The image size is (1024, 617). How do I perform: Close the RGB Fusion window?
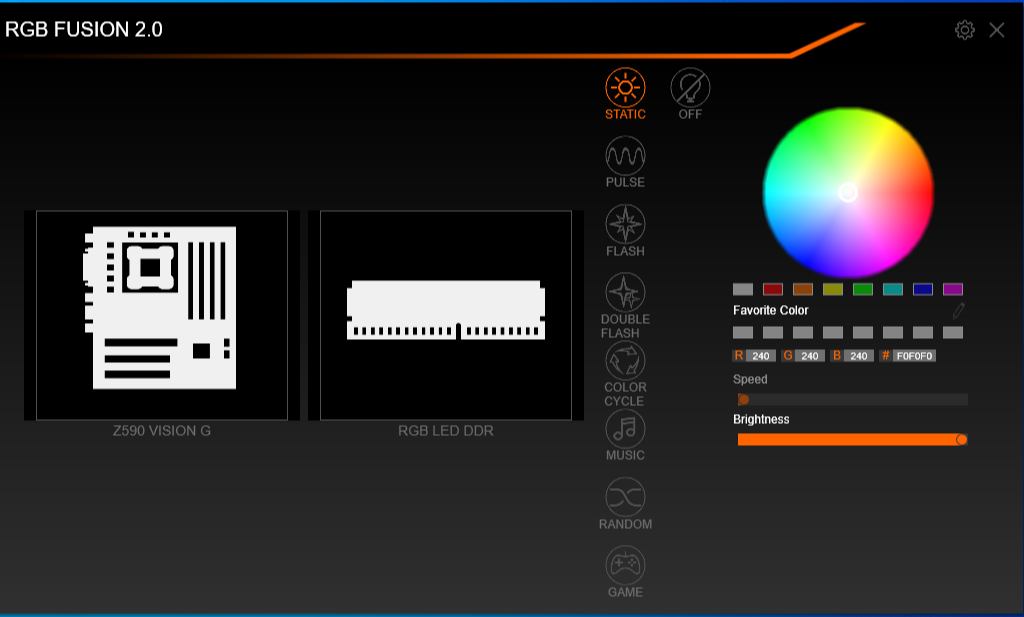[x=997, y=30]
